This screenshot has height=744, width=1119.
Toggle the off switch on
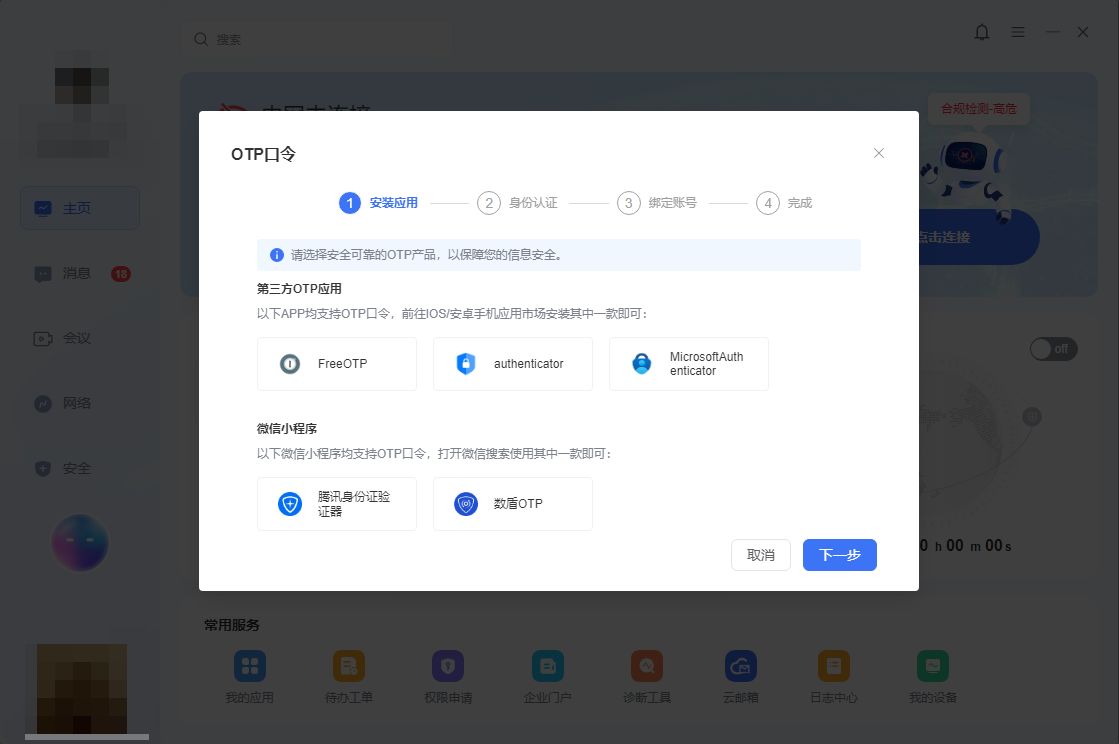click(x=1053, y=349)
